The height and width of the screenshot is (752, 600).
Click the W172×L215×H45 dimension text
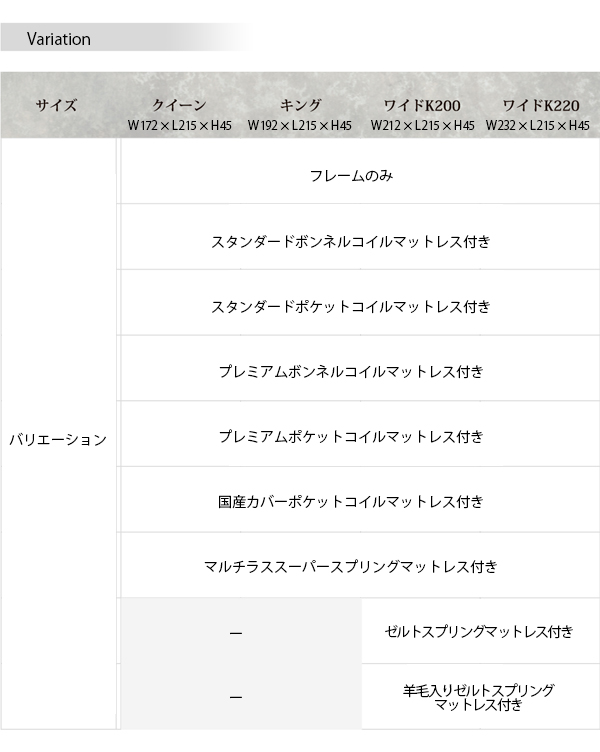tap(179, 126)
